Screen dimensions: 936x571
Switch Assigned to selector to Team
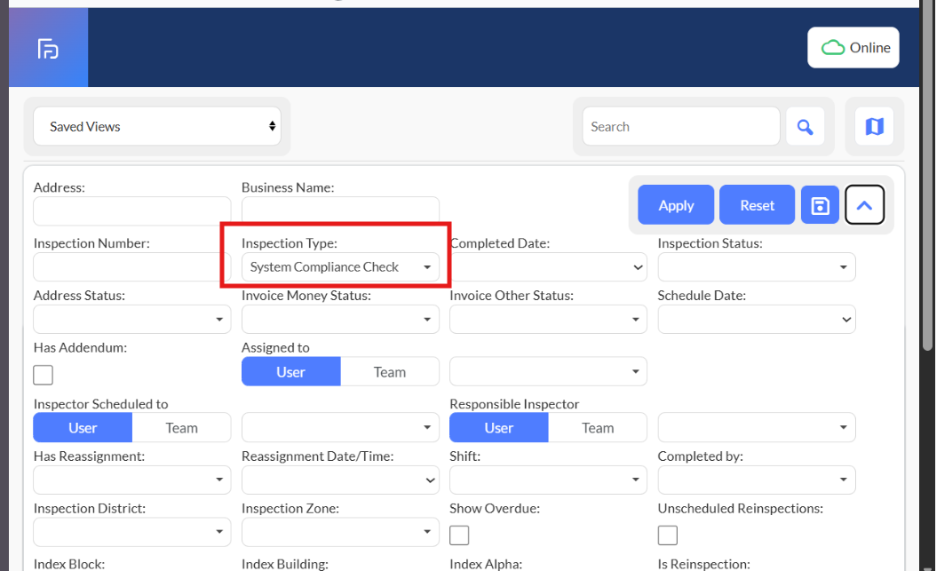click(x=389, y=372)
